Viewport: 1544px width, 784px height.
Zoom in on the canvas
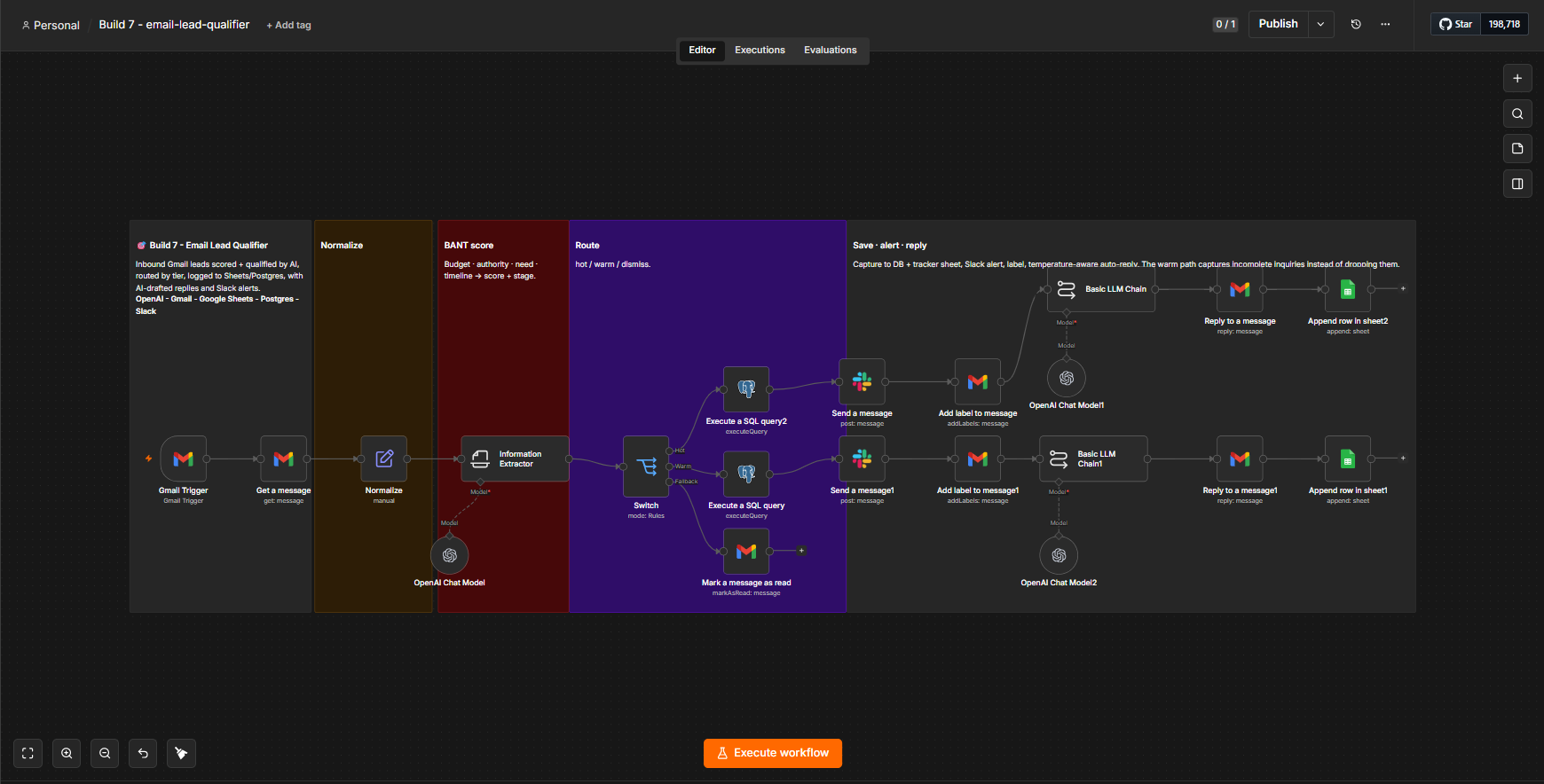(67, 753)
